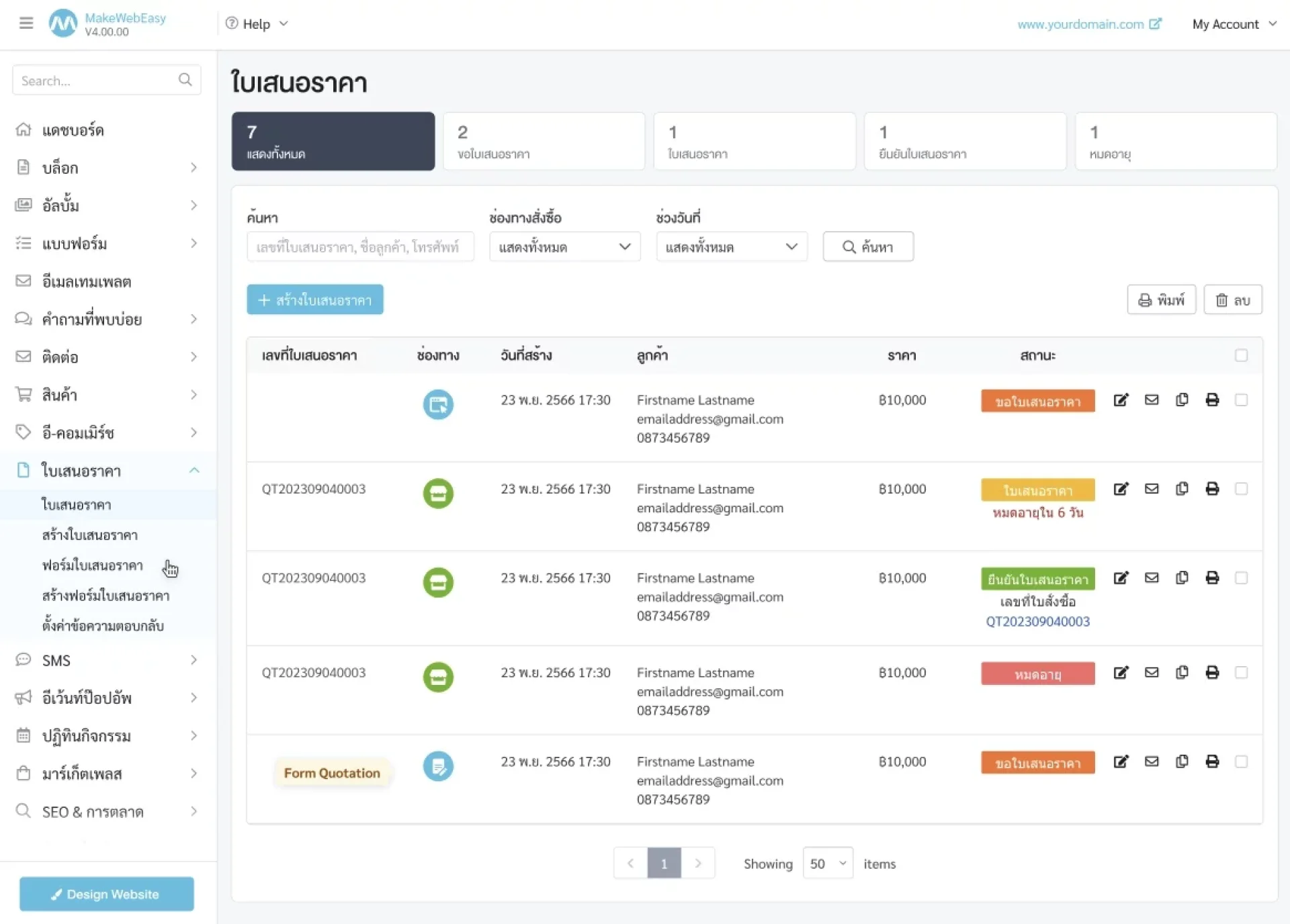Click the สร้างใบเสนอราคา create button
Screen dimensions: 1290x924
(x=314, y=299)
